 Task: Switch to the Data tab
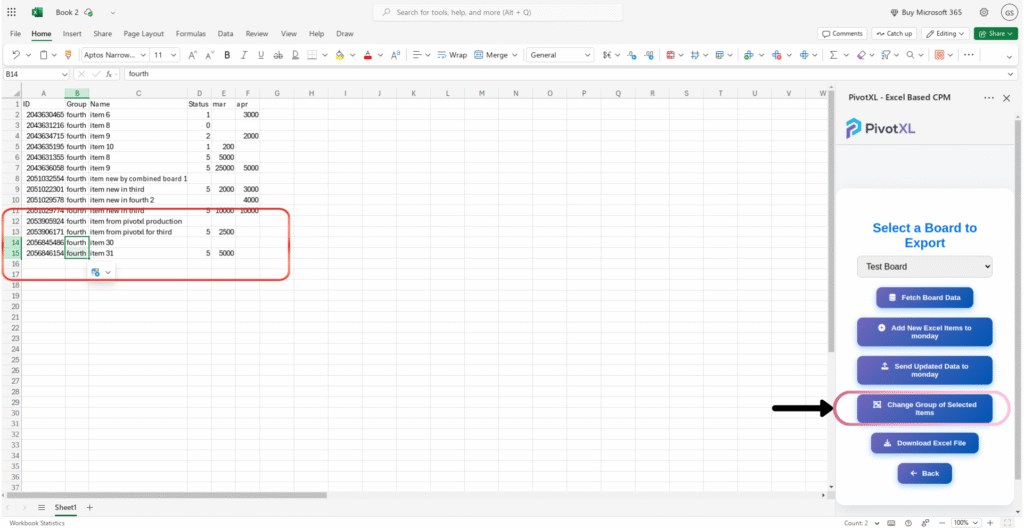(225, 33)
